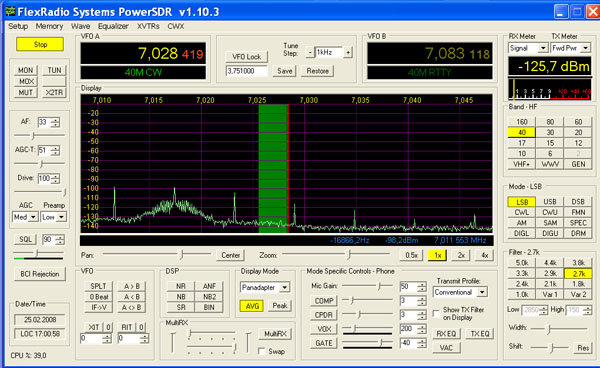Click the 3,751000 frequency memory field
The width and height of the screenshot is (600, 368).
pyautogui.click(x=246, y=71)
